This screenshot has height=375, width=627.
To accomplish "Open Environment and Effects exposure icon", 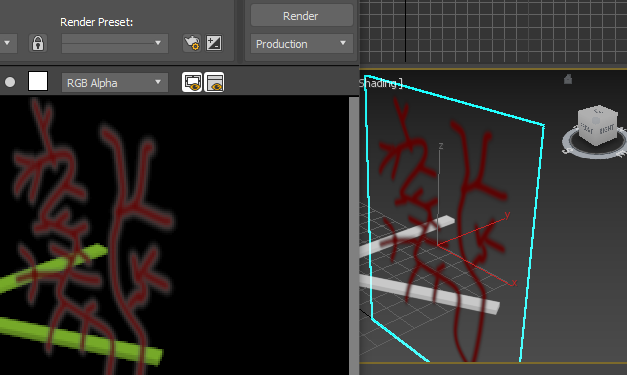I will tap(214, 43).
